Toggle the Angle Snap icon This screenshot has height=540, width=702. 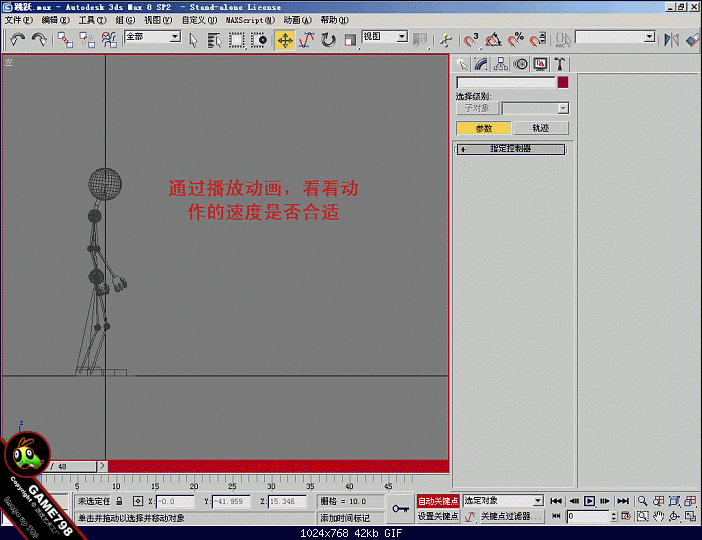tap(493, 40)
